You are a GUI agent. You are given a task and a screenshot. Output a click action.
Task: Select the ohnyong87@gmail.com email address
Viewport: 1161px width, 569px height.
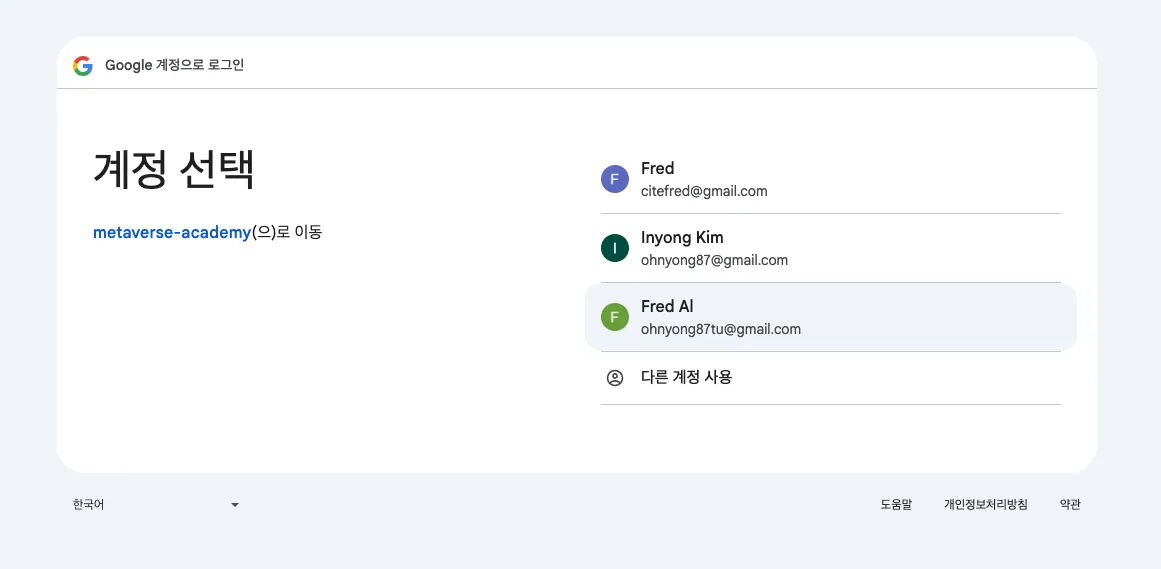(x=714, y=260)
